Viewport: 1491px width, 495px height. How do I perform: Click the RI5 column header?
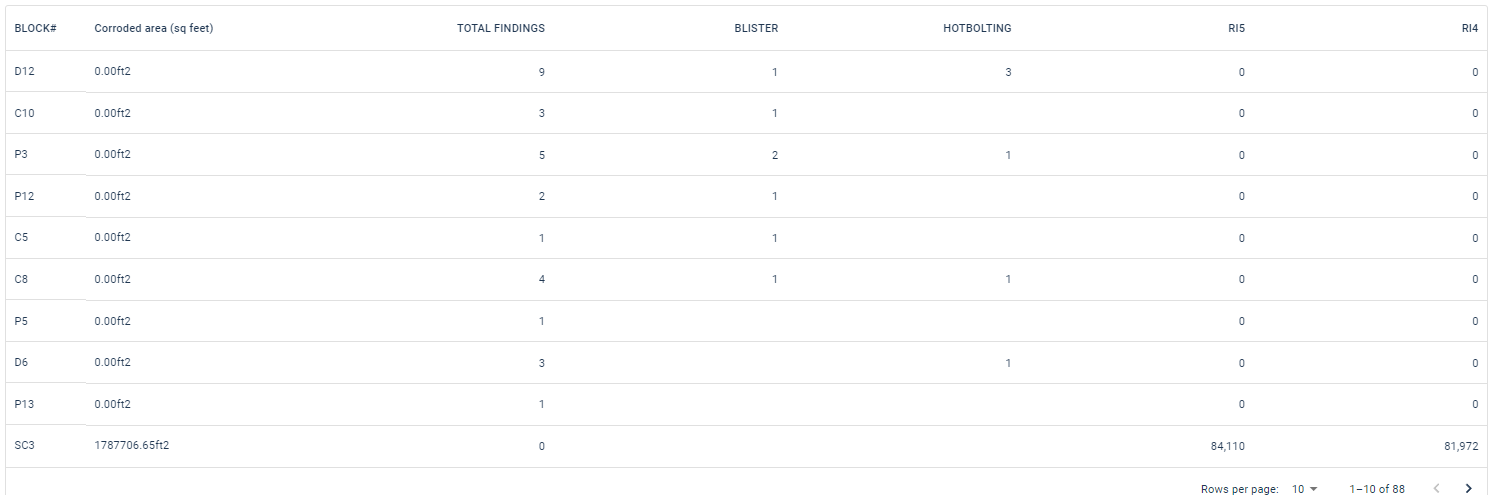click(x=1236, y=28)
